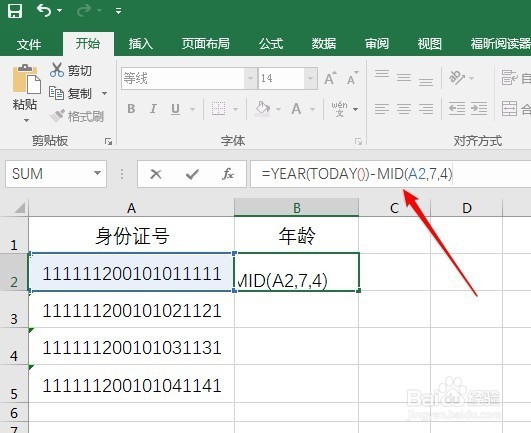
Task: Click the align left icon
Action: (x=382, y=109)
